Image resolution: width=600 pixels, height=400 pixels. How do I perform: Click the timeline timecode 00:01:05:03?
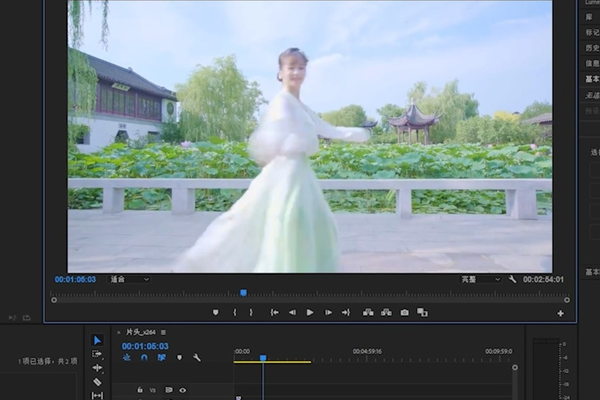coord(145,346)
